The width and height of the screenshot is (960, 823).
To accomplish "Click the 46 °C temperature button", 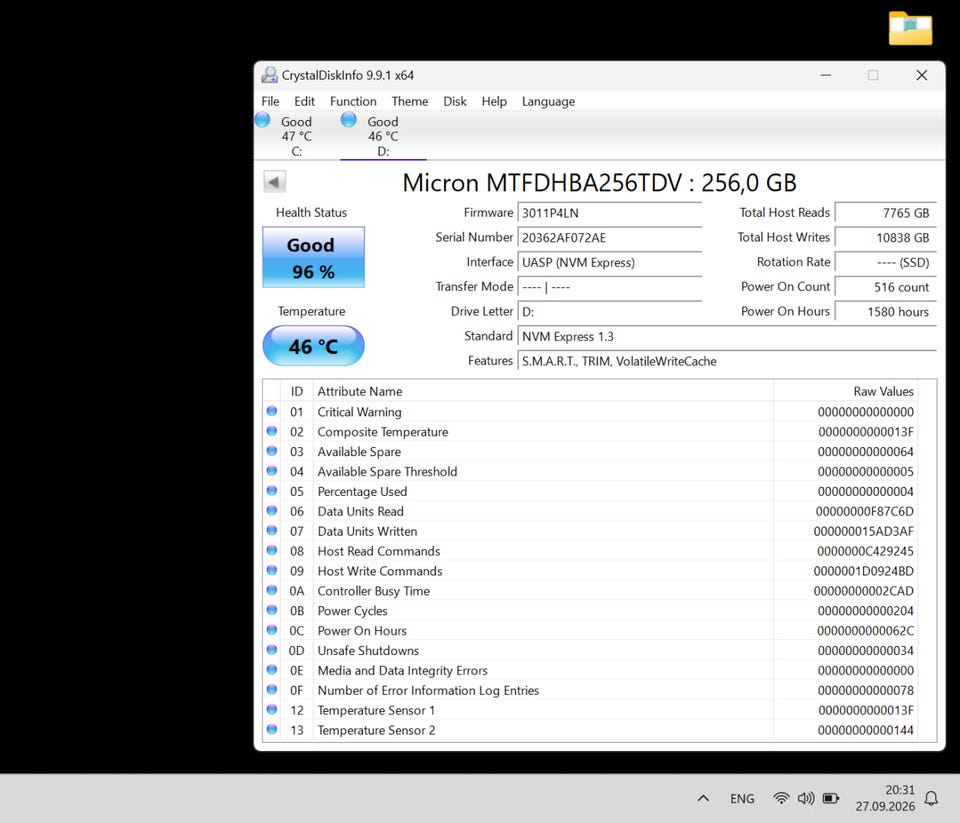I will point(313,346).
